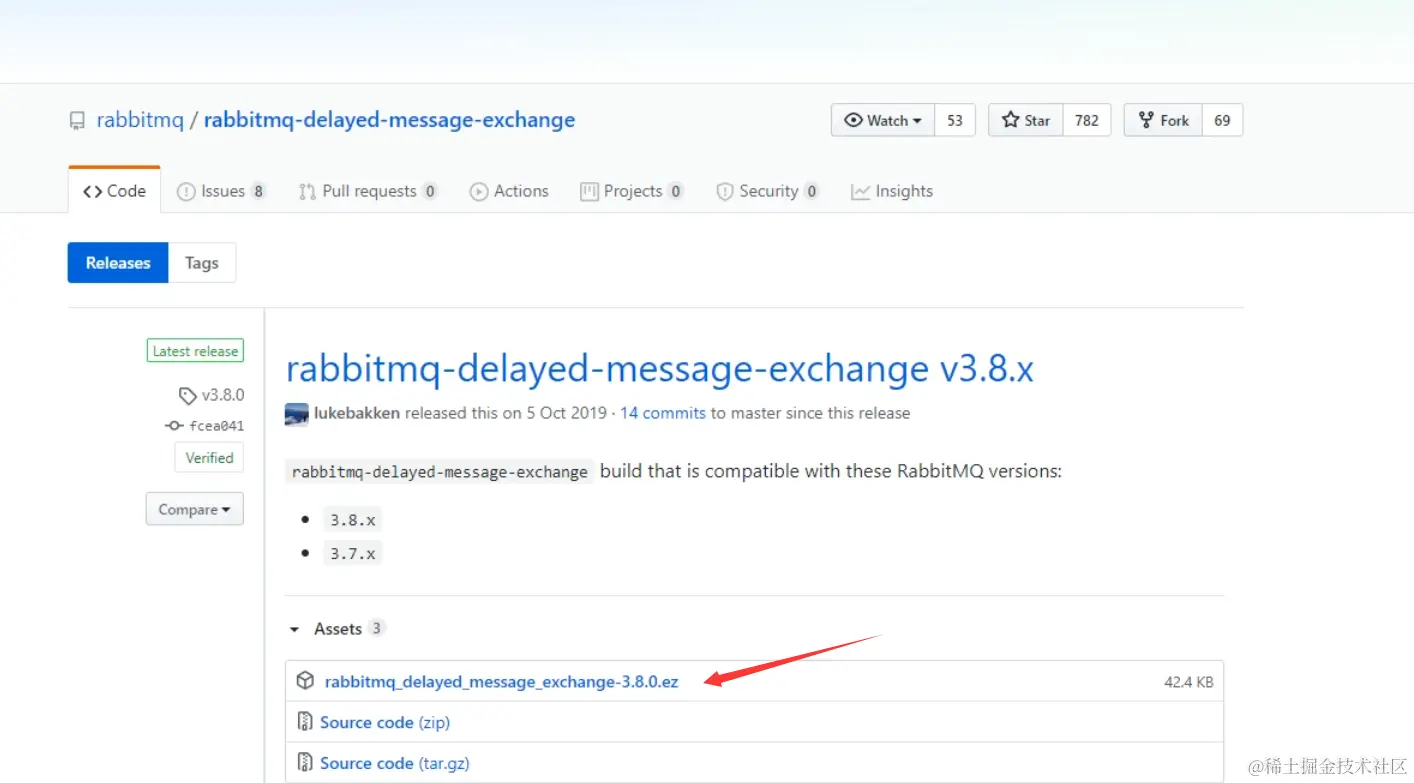Click the Actions play icon
Screen dimensions: 1414x783
coord(479,192)
